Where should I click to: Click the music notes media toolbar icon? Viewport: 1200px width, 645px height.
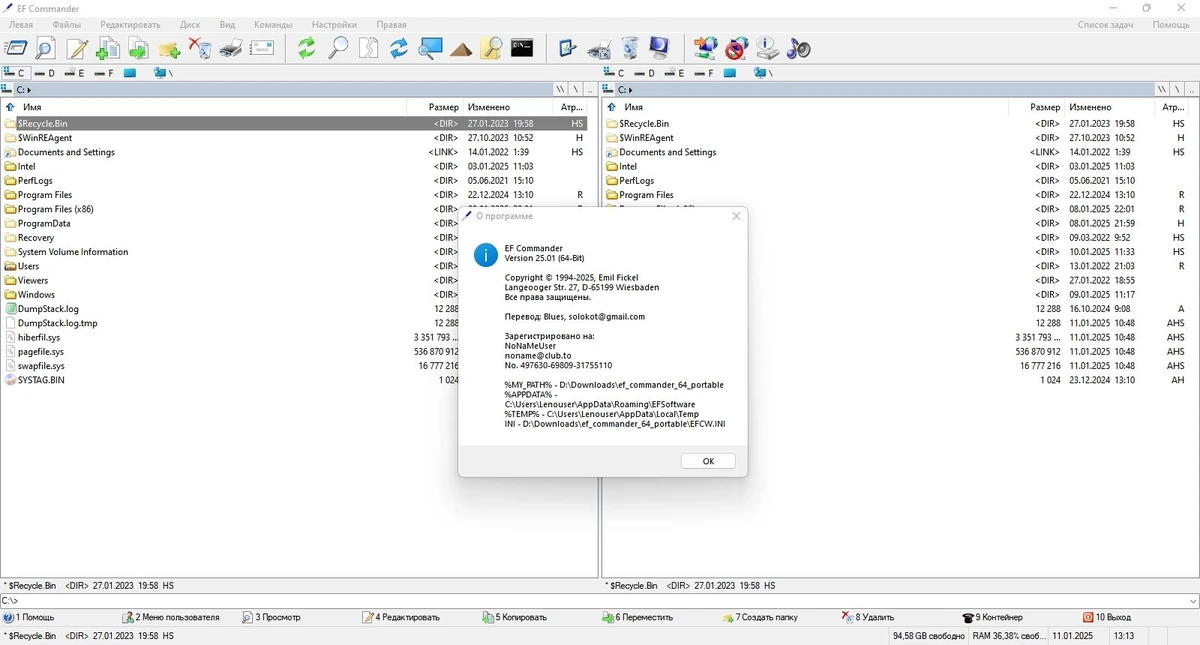click(x=798, y=47)
